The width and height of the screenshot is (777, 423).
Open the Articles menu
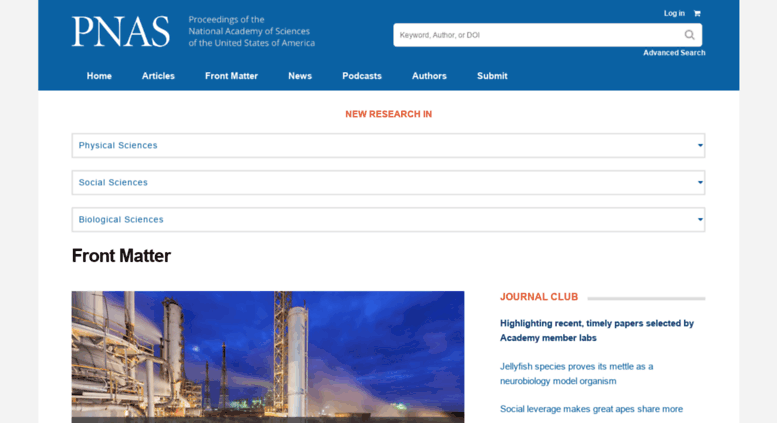[x=158, y=76]
